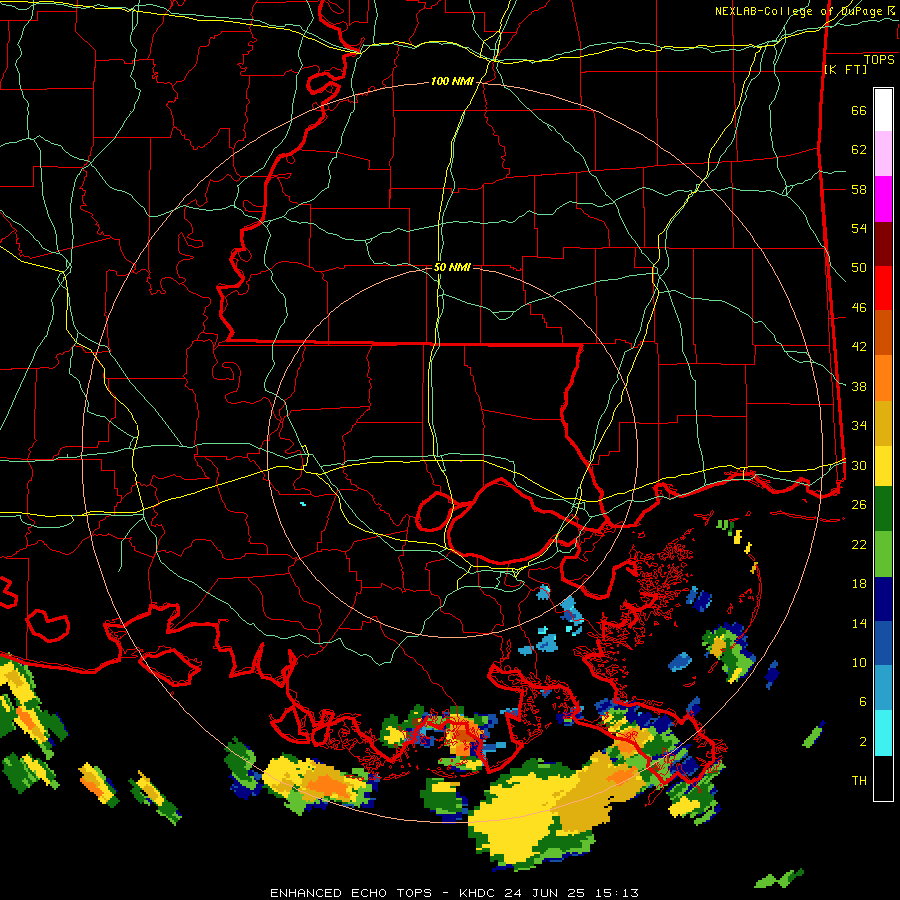Click the 2 legend value
The height and width of the screenshot is (900, 900).
[x=862, y=742]
